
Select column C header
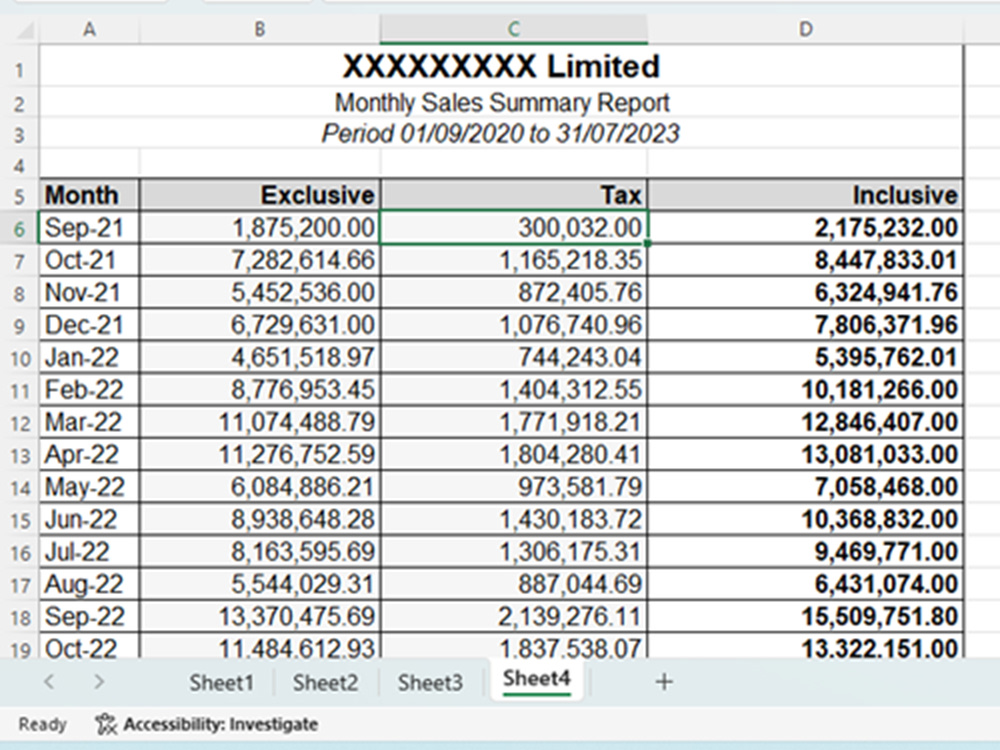click(x=514, y=29)
